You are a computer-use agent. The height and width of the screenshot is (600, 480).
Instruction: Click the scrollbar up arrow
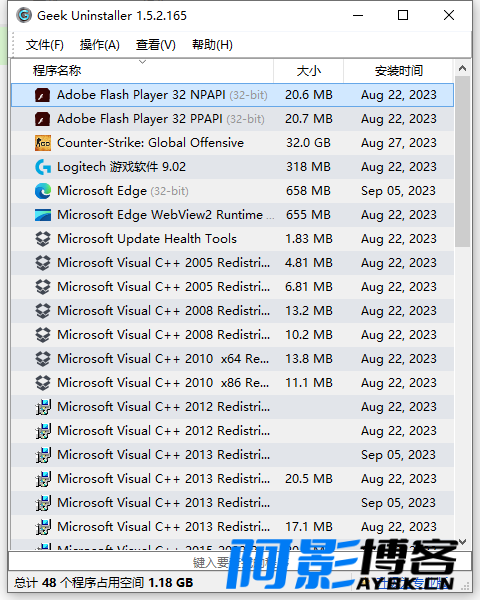tap(462, 68)
